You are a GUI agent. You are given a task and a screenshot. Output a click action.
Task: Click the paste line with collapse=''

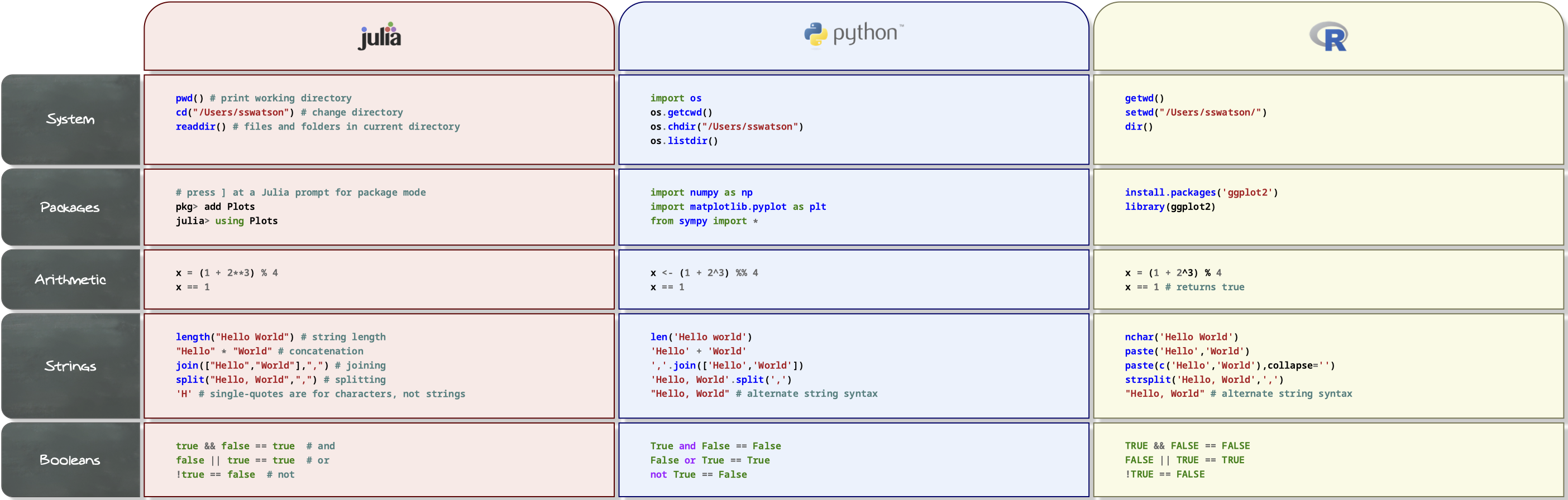tap(1230, 366)
